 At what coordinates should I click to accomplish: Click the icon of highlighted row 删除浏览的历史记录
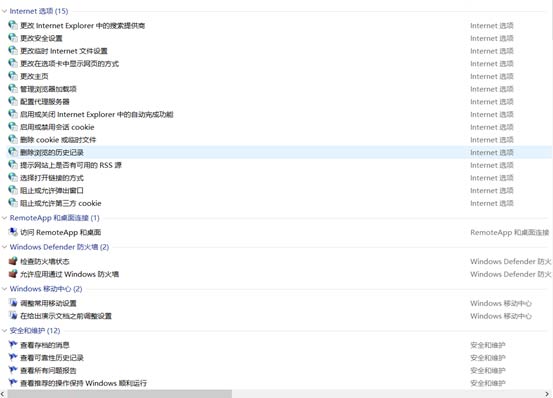pos(13,152)
